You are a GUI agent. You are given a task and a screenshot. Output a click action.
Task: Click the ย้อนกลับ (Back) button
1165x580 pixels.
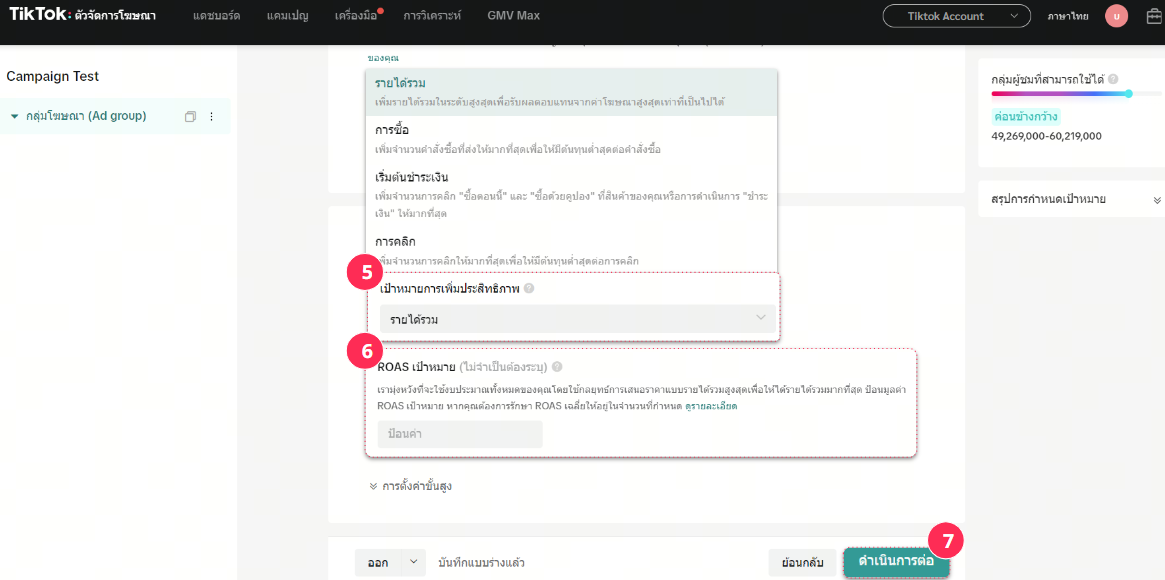(802, 563)
